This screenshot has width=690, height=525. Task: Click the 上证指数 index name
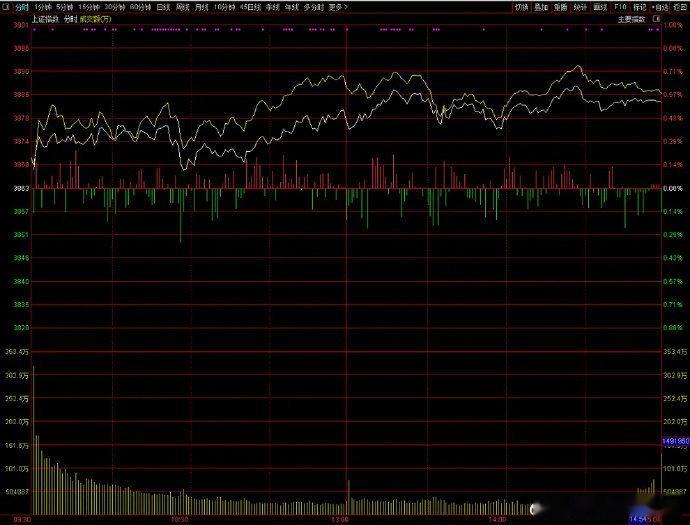pos(45,19)
